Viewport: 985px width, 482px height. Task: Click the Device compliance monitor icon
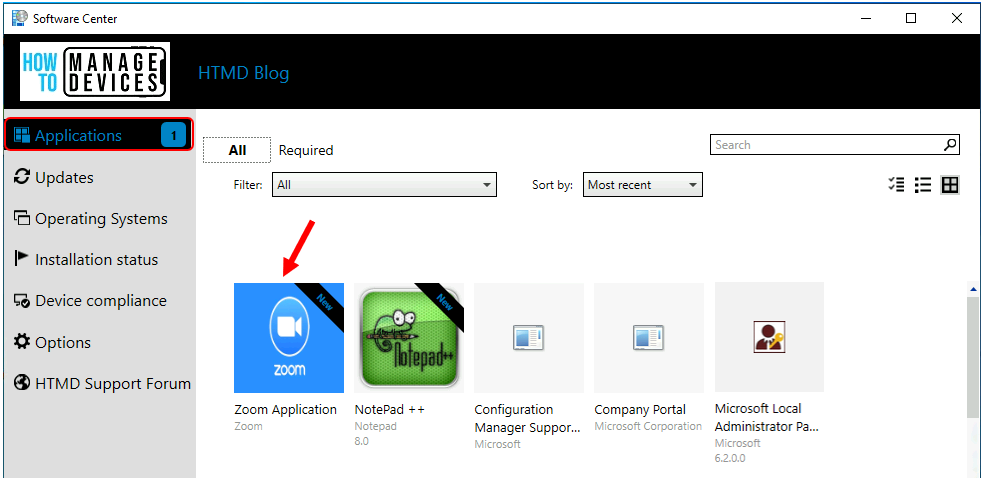22,301
